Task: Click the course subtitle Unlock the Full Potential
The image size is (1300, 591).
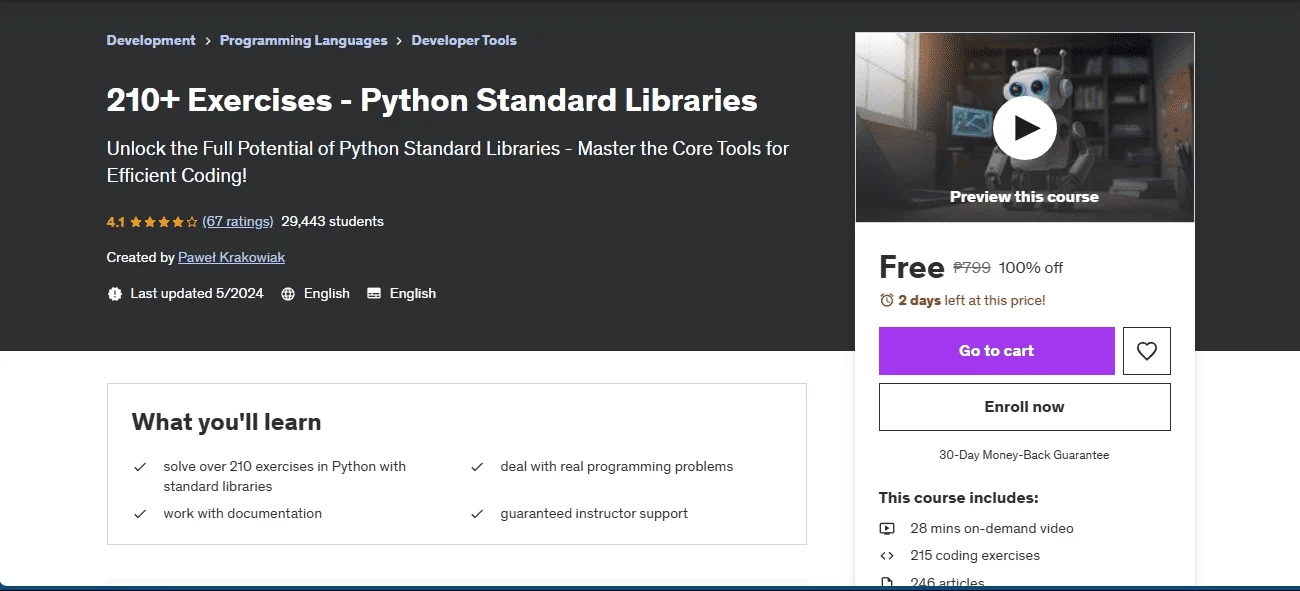Action: 448,162
